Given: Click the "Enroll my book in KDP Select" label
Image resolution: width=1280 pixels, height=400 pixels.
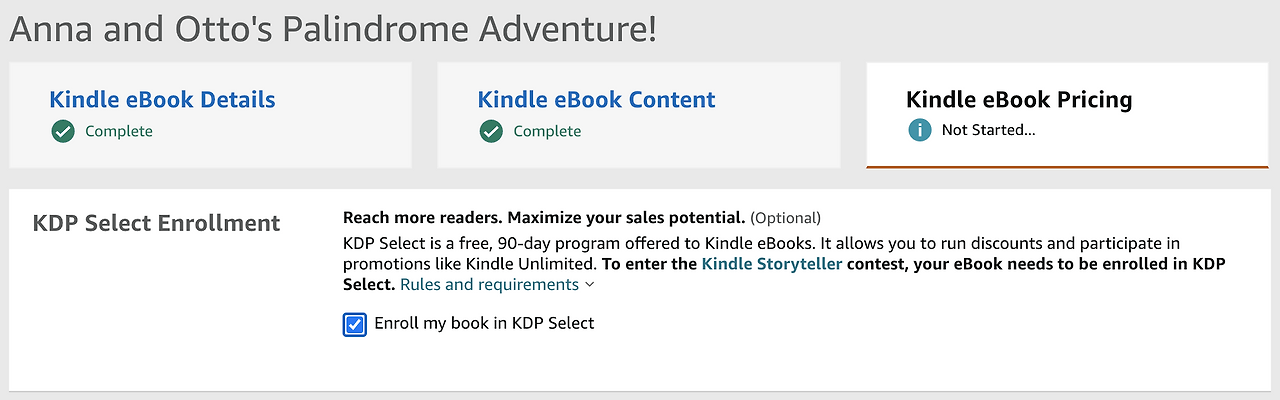Looking at the screenshot, I should click(x=484, y=323).
